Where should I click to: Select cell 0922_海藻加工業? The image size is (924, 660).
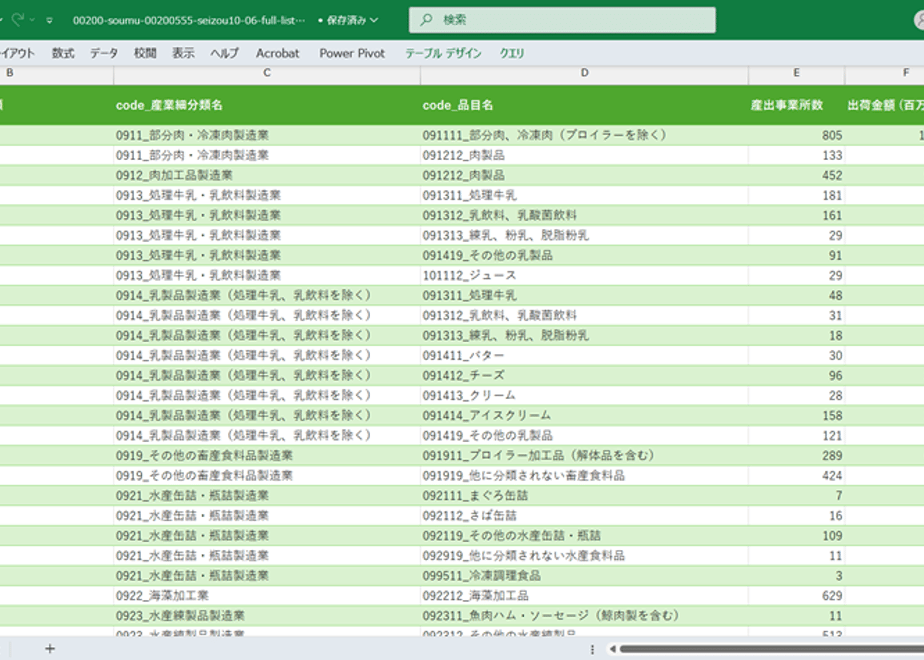point(267,596)
